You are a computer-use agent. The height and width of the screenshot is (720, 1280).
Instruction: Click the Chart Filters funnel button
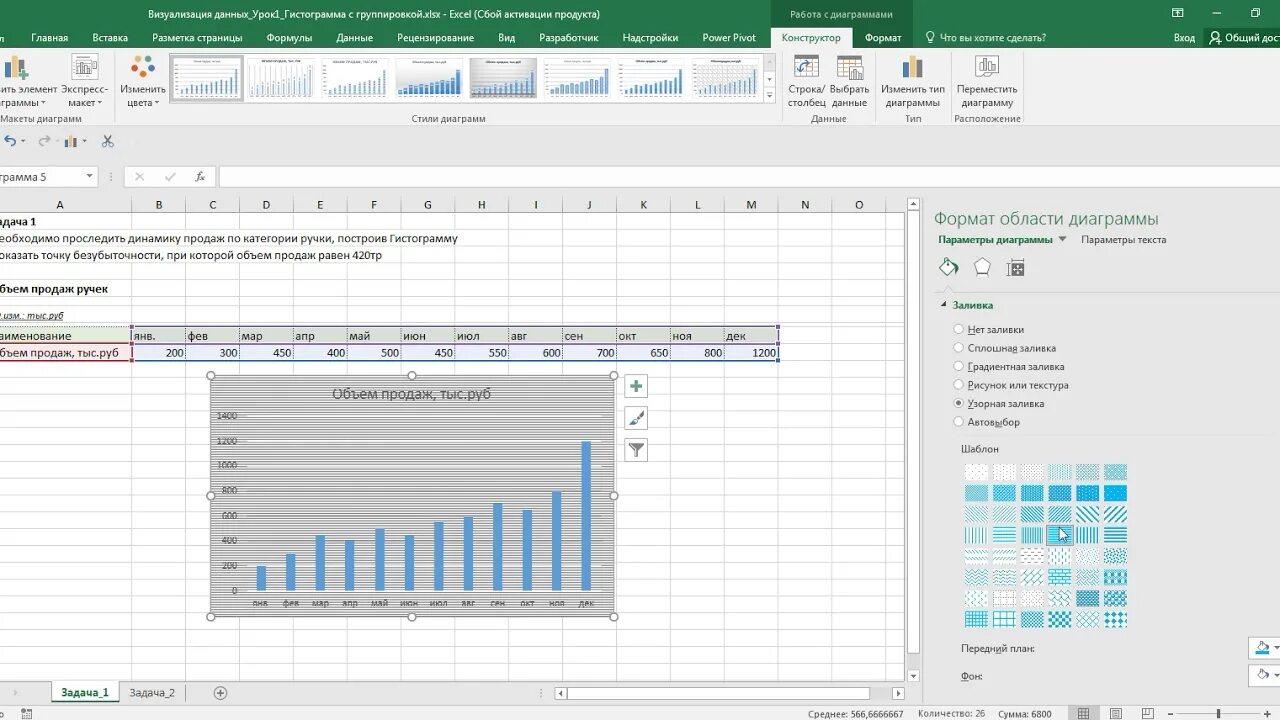[x=636, y=450]
